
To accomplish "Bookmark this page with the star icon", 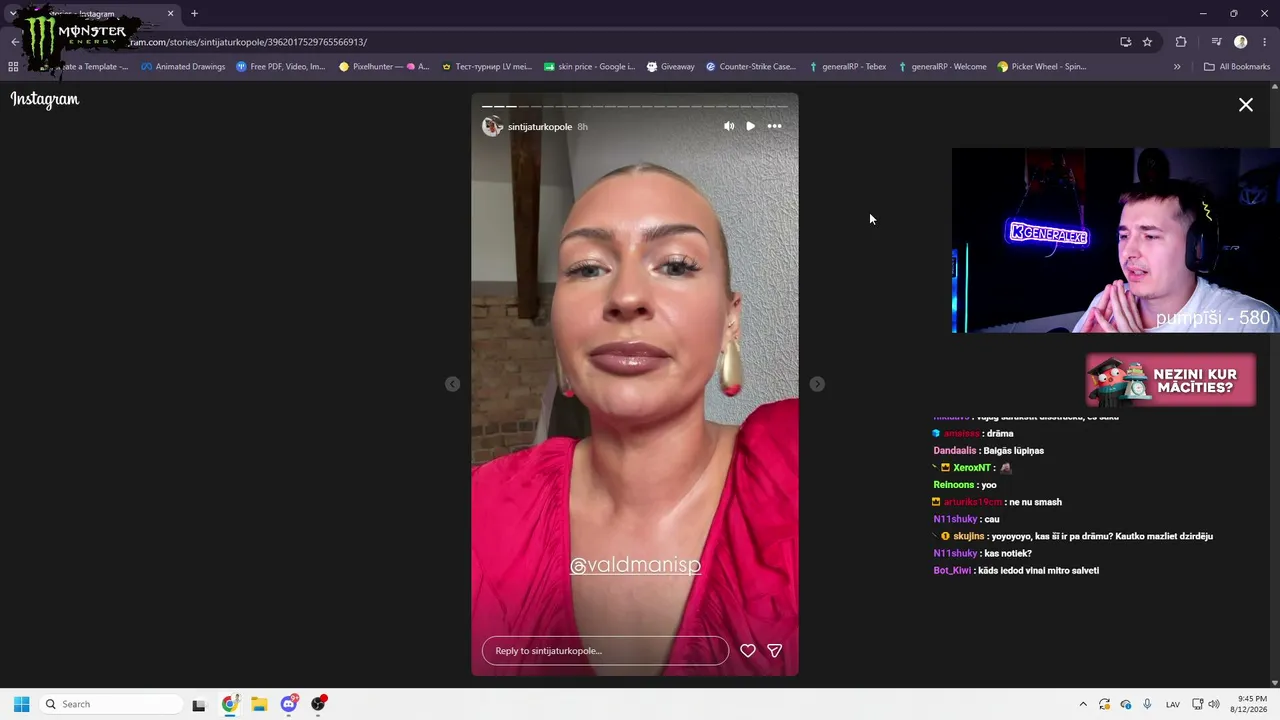I will click(1147, 42).
